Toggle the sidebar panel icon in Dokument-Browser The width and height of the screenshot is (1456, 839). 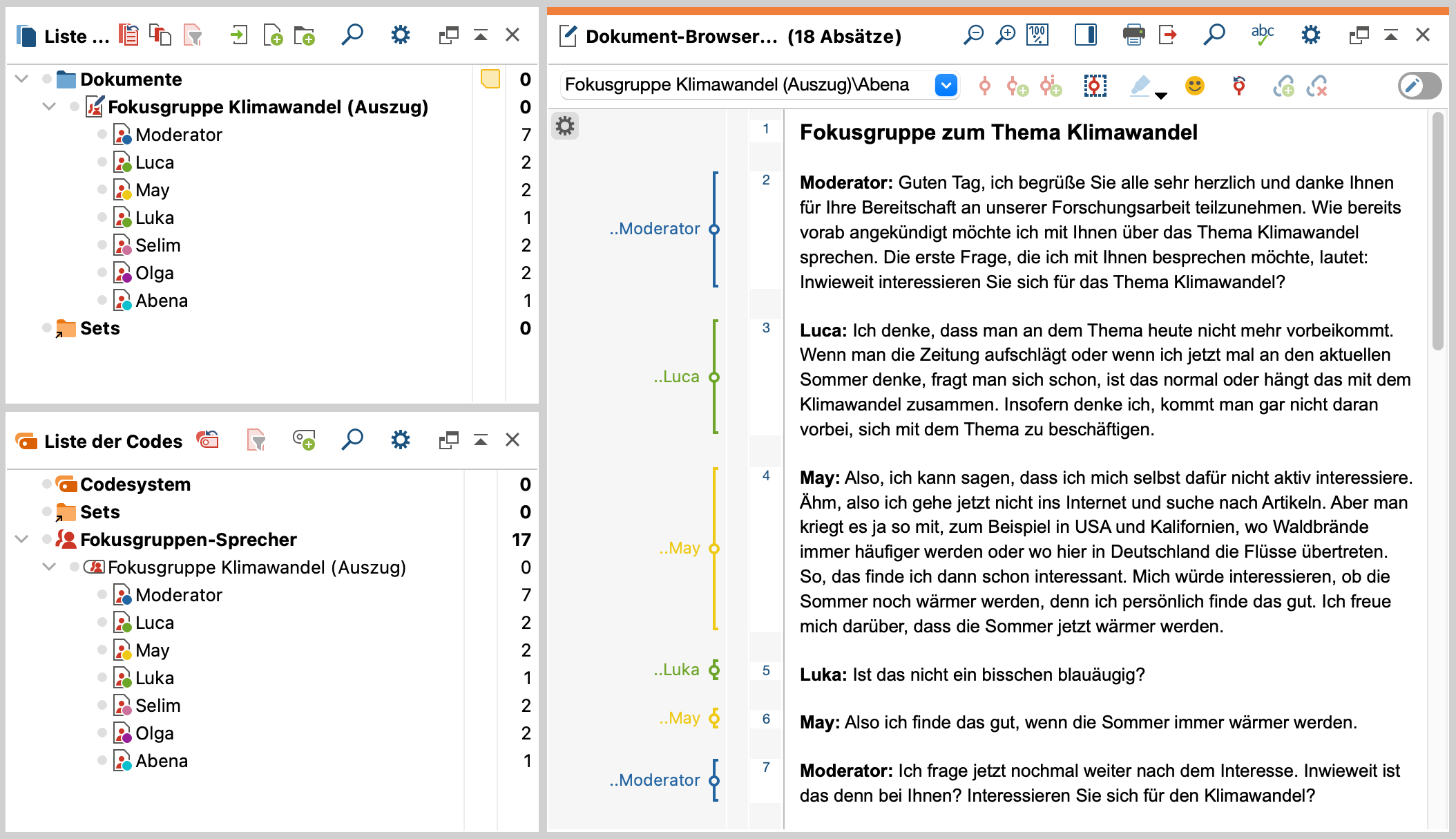[1086, 35]
